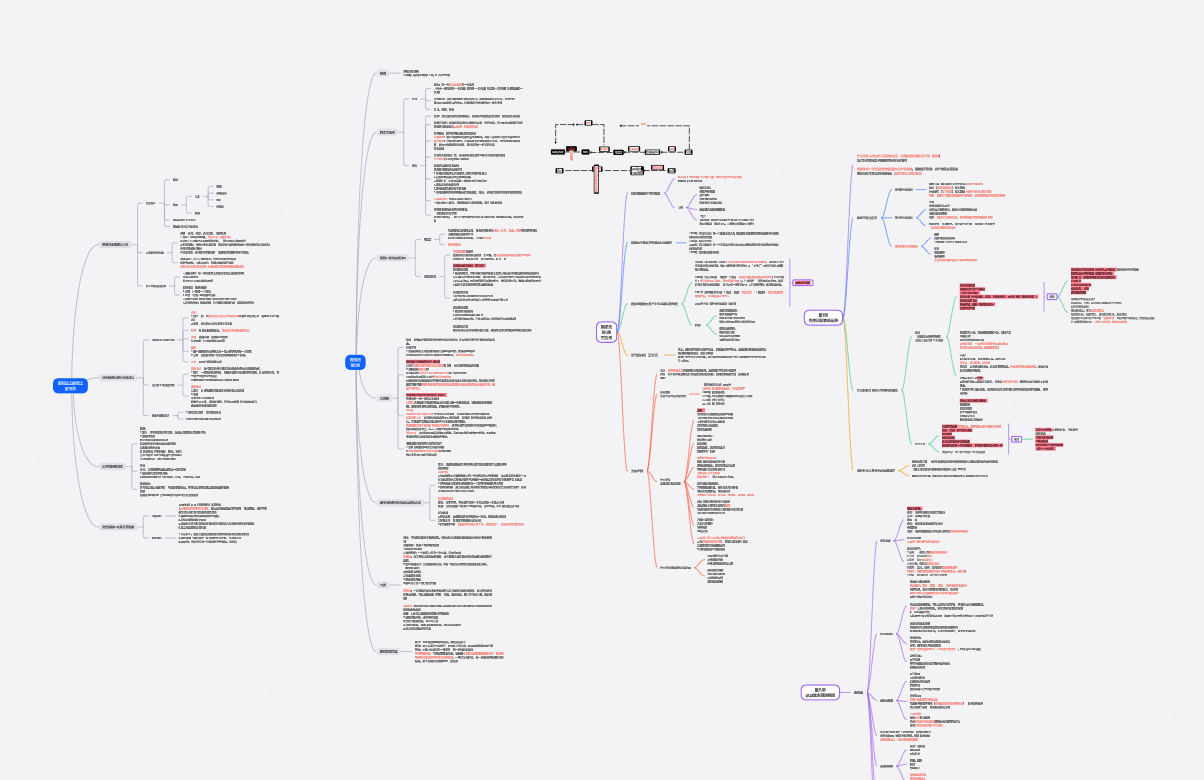The image size is (1204, 780).
Task: Select the first black box in the flowchart's top row
Action: [x=557, y=152]
